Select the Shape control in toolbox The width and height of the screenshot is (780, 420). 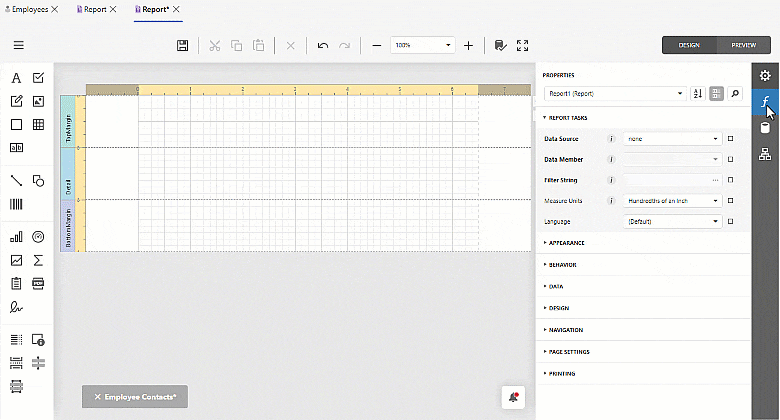coord(38,181)
